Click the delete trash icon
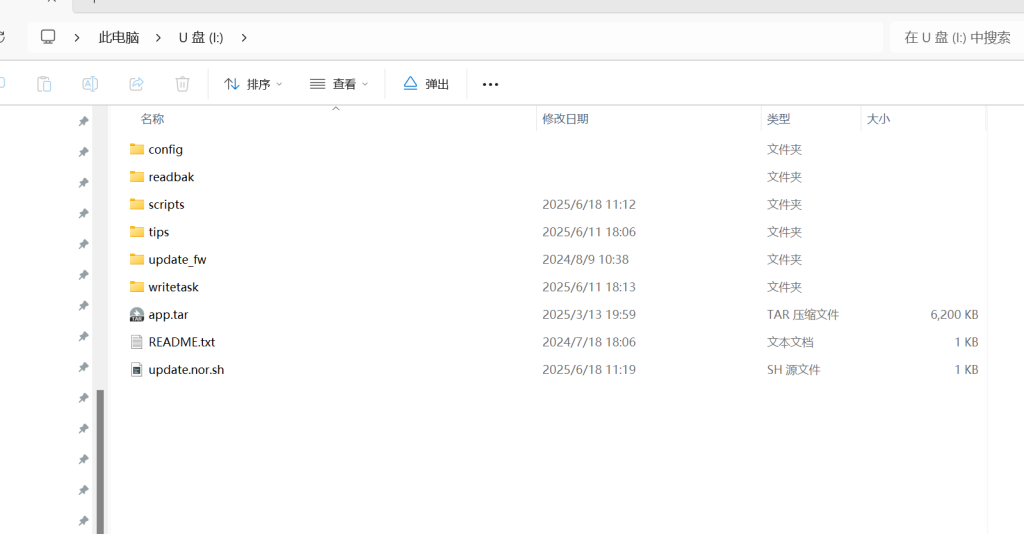Screen dimensions: 1024x534 coord(182,84)
